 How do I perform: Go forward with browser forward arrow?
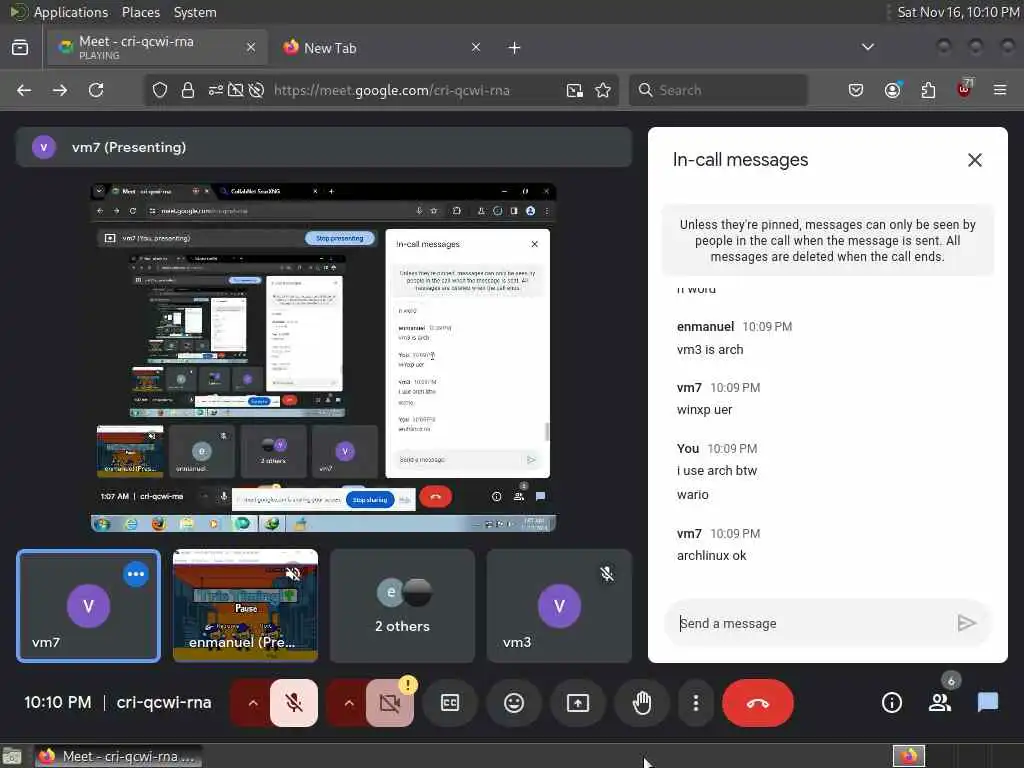tap(60, 90)
